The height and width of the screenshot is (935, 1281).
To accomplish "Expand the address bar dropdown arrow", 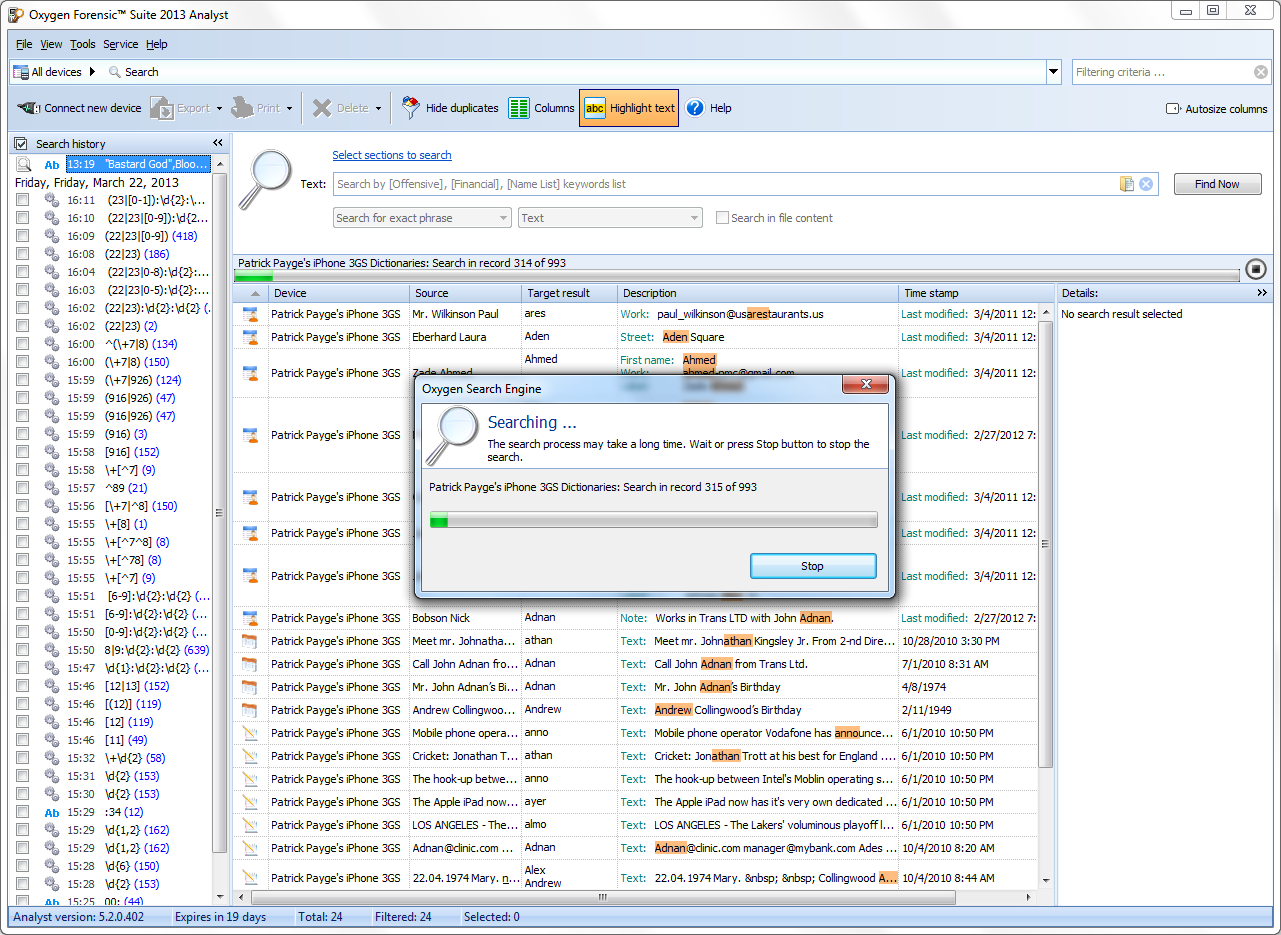I will 1053,72.
